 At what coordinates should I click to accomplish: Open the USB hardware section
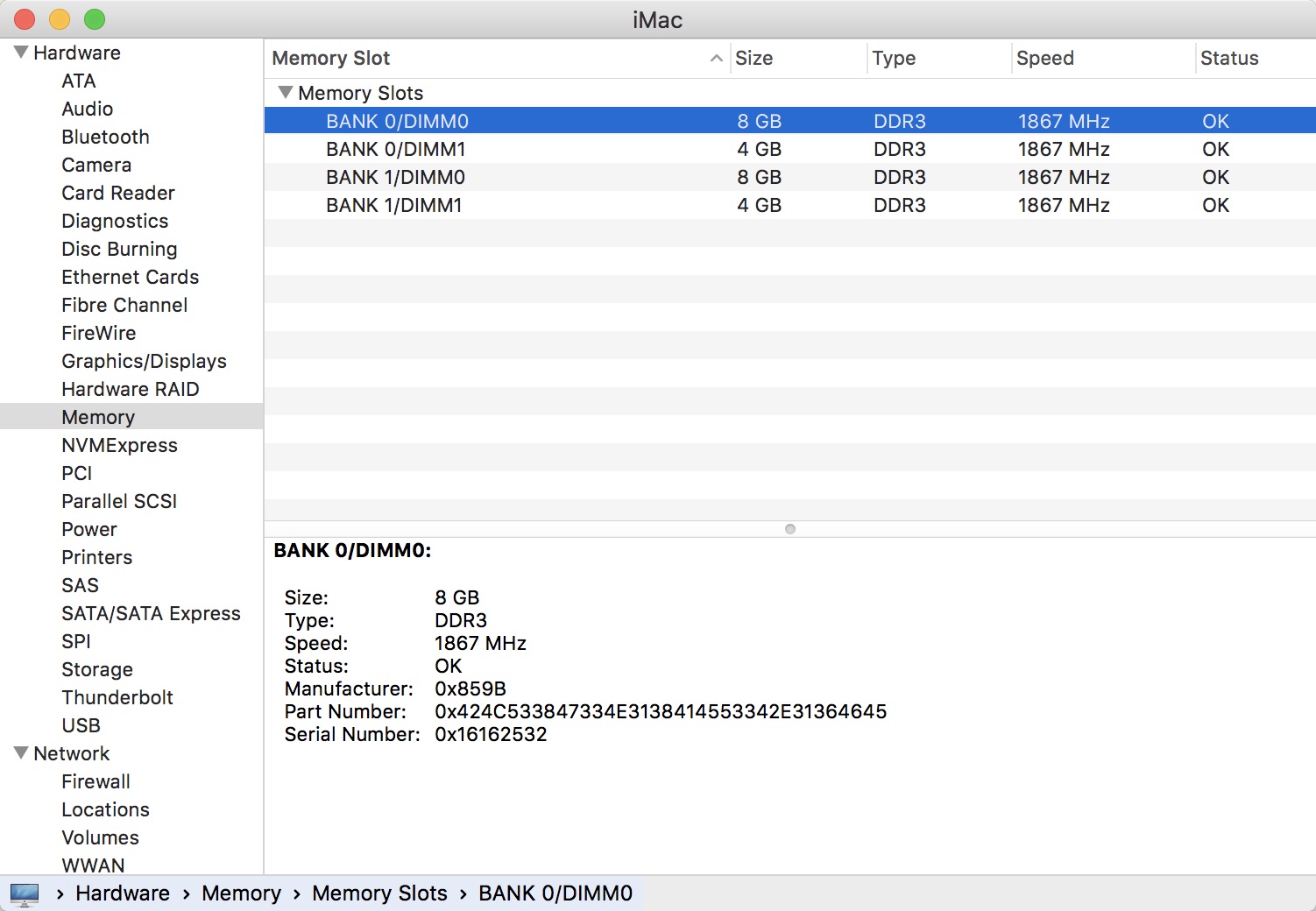click(80, 725)
